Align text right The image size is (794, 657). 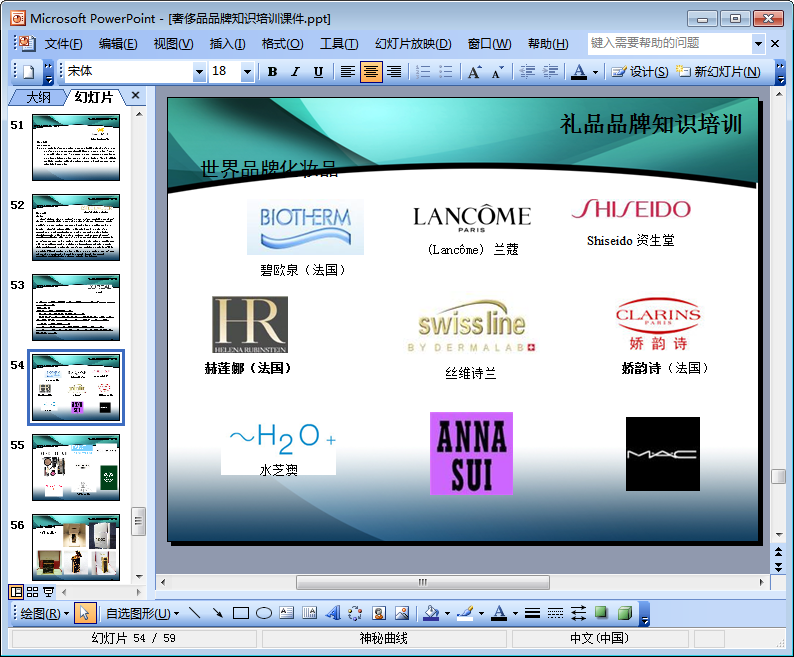point(394,72)
